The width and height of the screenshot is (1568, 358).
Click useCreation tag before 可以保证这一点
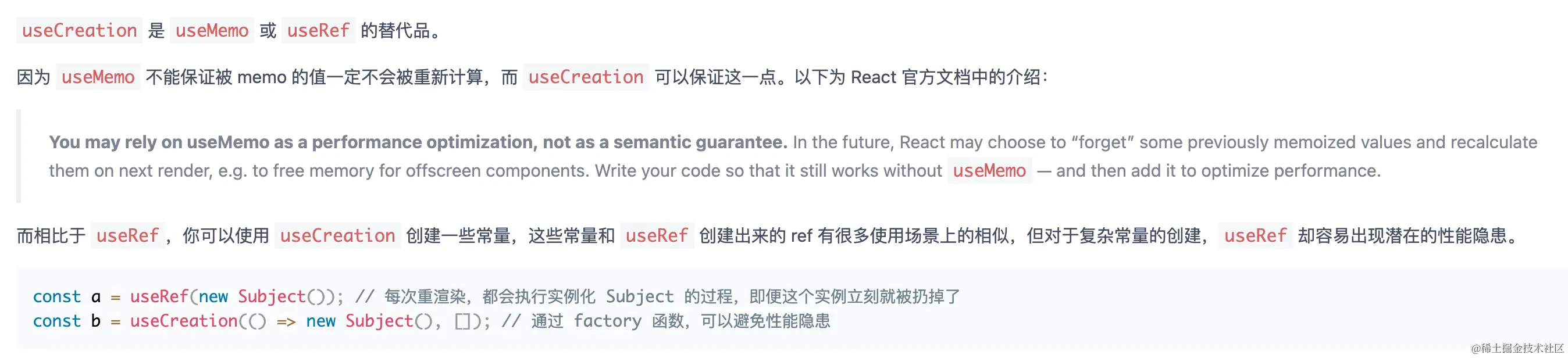(586, 77)
